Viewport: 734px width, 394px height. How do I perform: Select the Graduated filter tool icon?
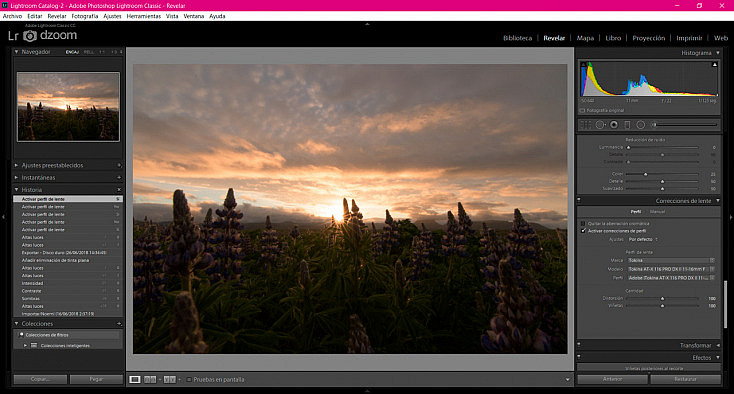click(x=627, y=125)
